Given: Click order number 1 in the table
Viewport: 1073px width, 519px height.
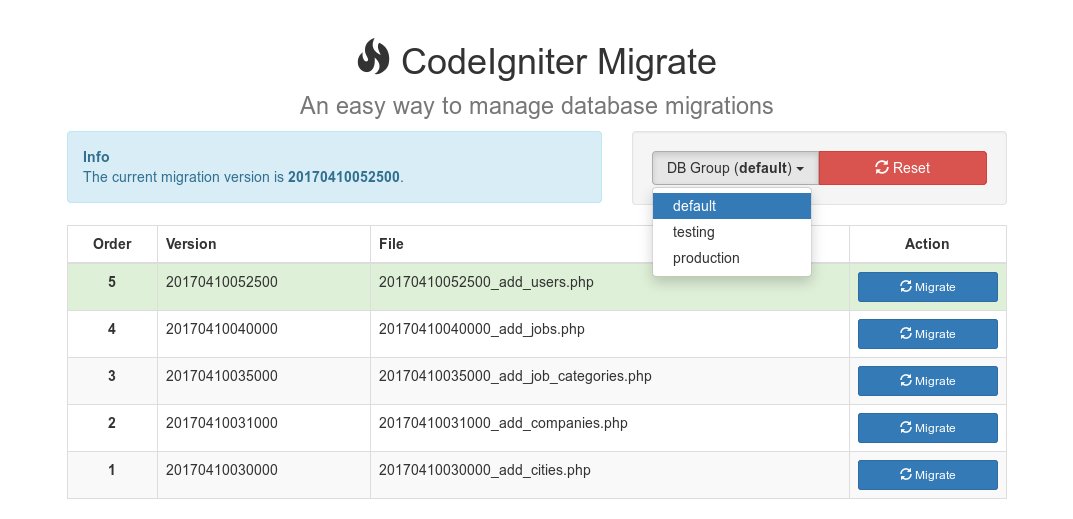Looking at the screenshot, I should coord(112,470).
